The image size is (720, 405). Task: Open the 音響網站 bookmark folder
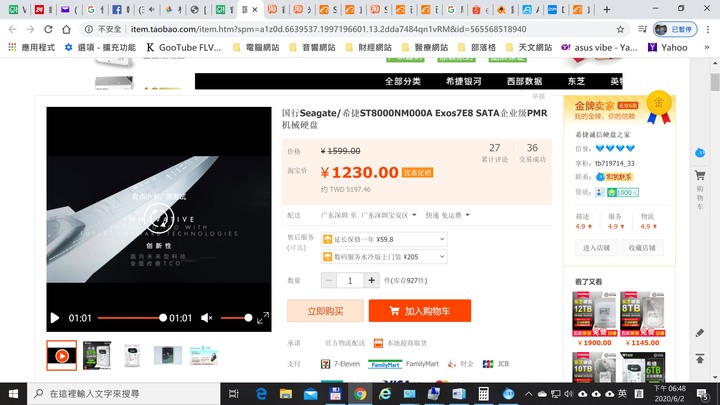pyautogui.click(x=313, y=47)
